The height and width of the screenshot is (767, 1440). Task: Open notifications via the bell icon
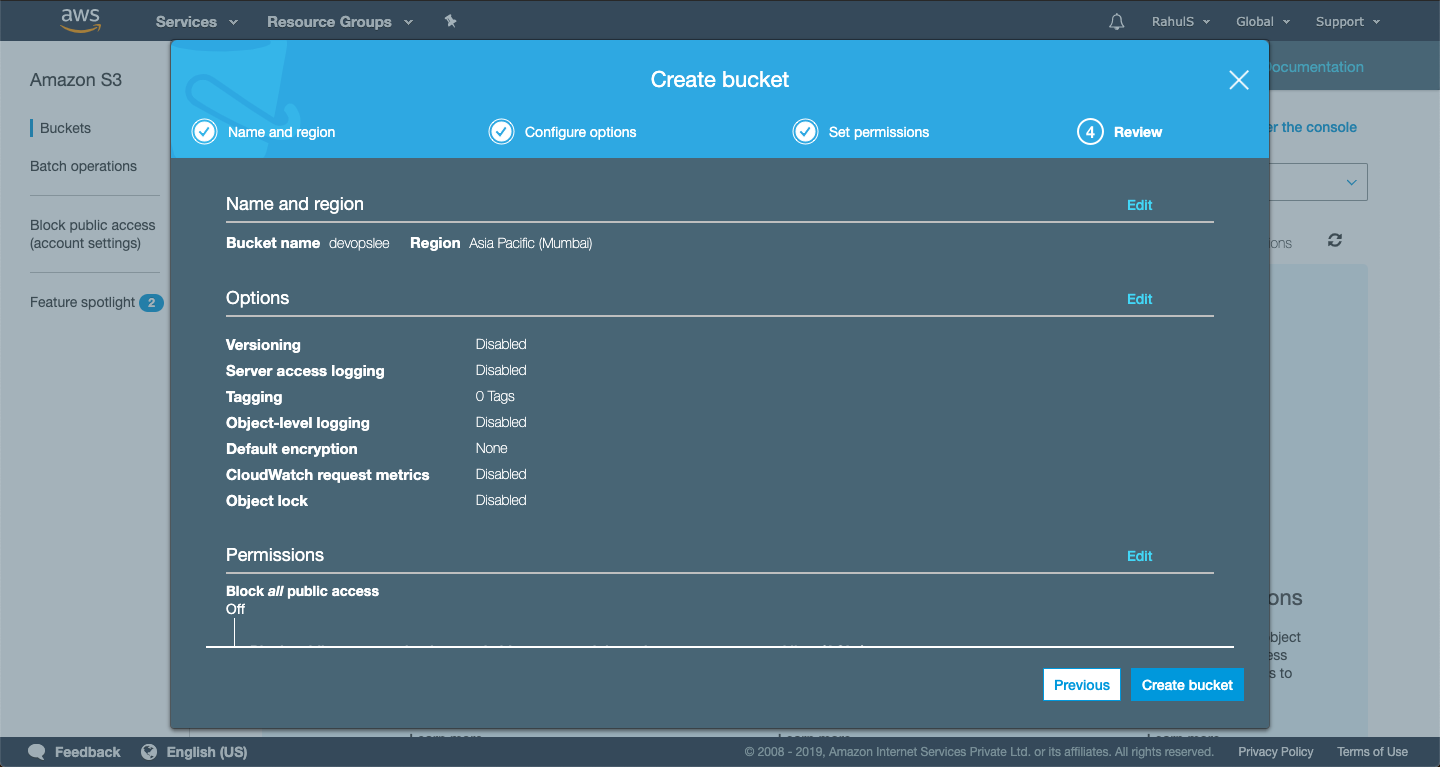pos(1116,21)
